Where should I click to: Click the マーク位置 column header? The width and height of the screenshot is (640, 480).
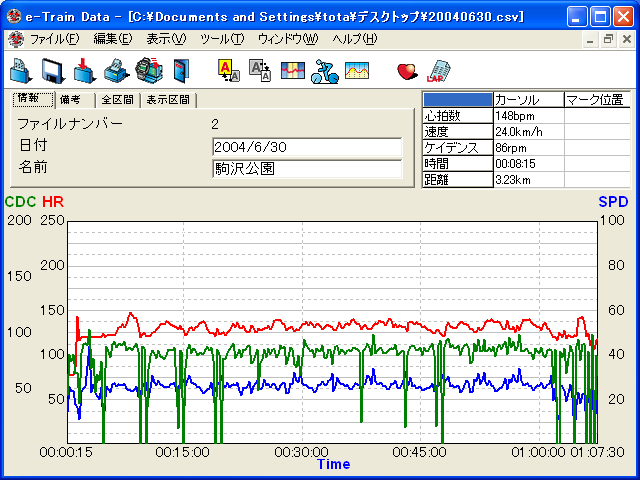point(596,100)
